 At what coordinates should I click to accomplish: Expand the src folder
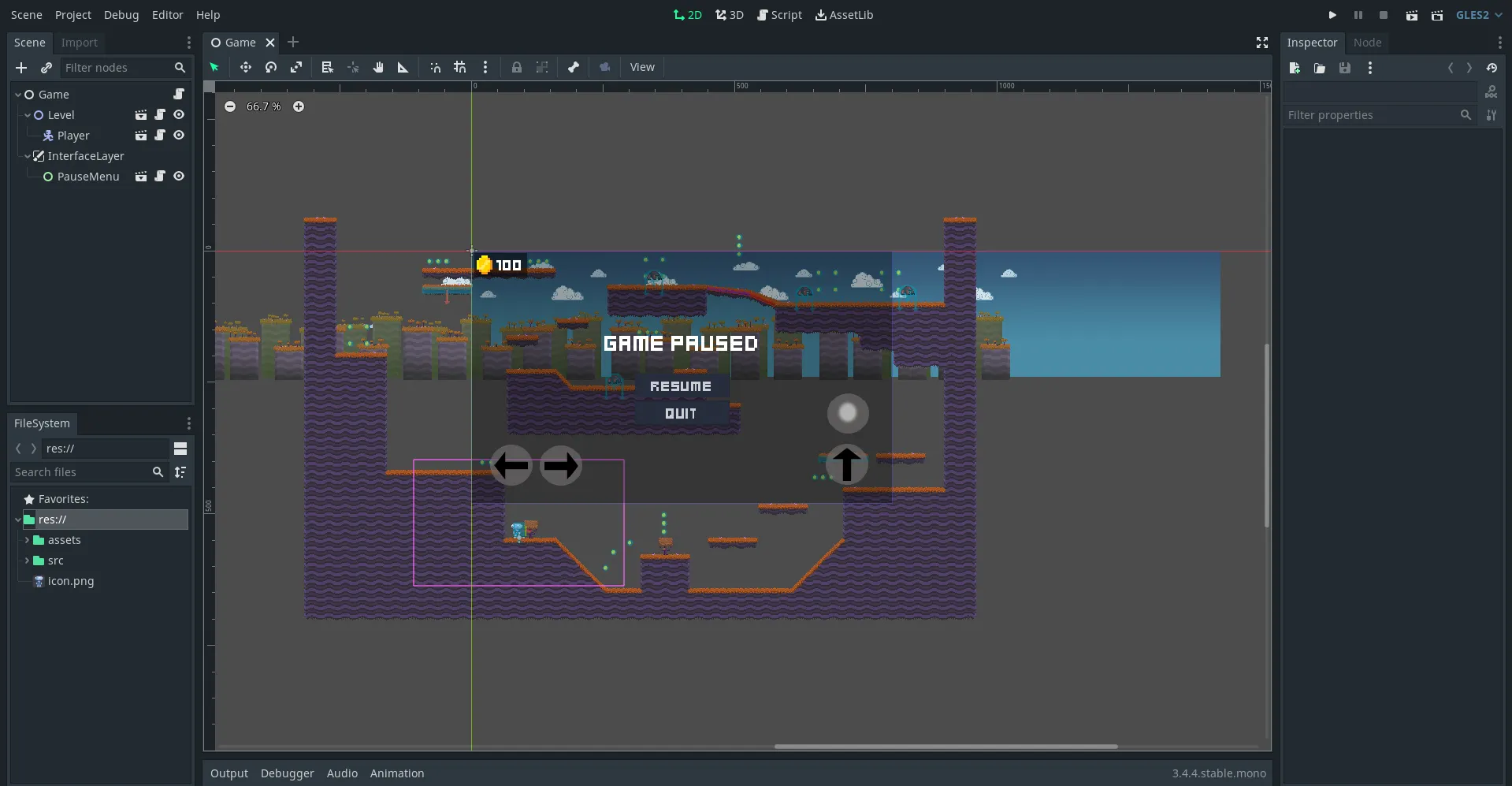click(27, 561)
